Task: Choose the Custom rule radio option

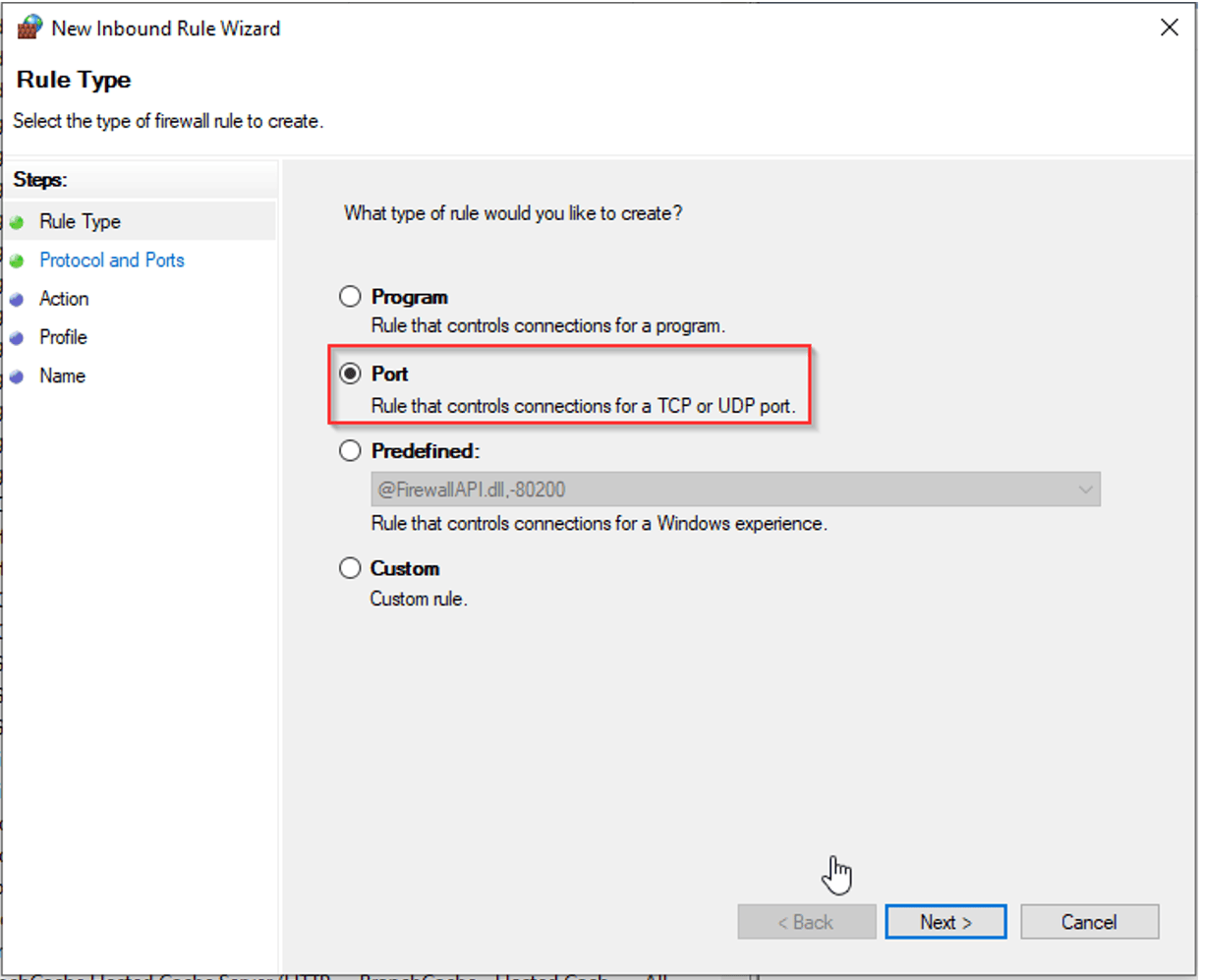Action: [x=350, y=568]
